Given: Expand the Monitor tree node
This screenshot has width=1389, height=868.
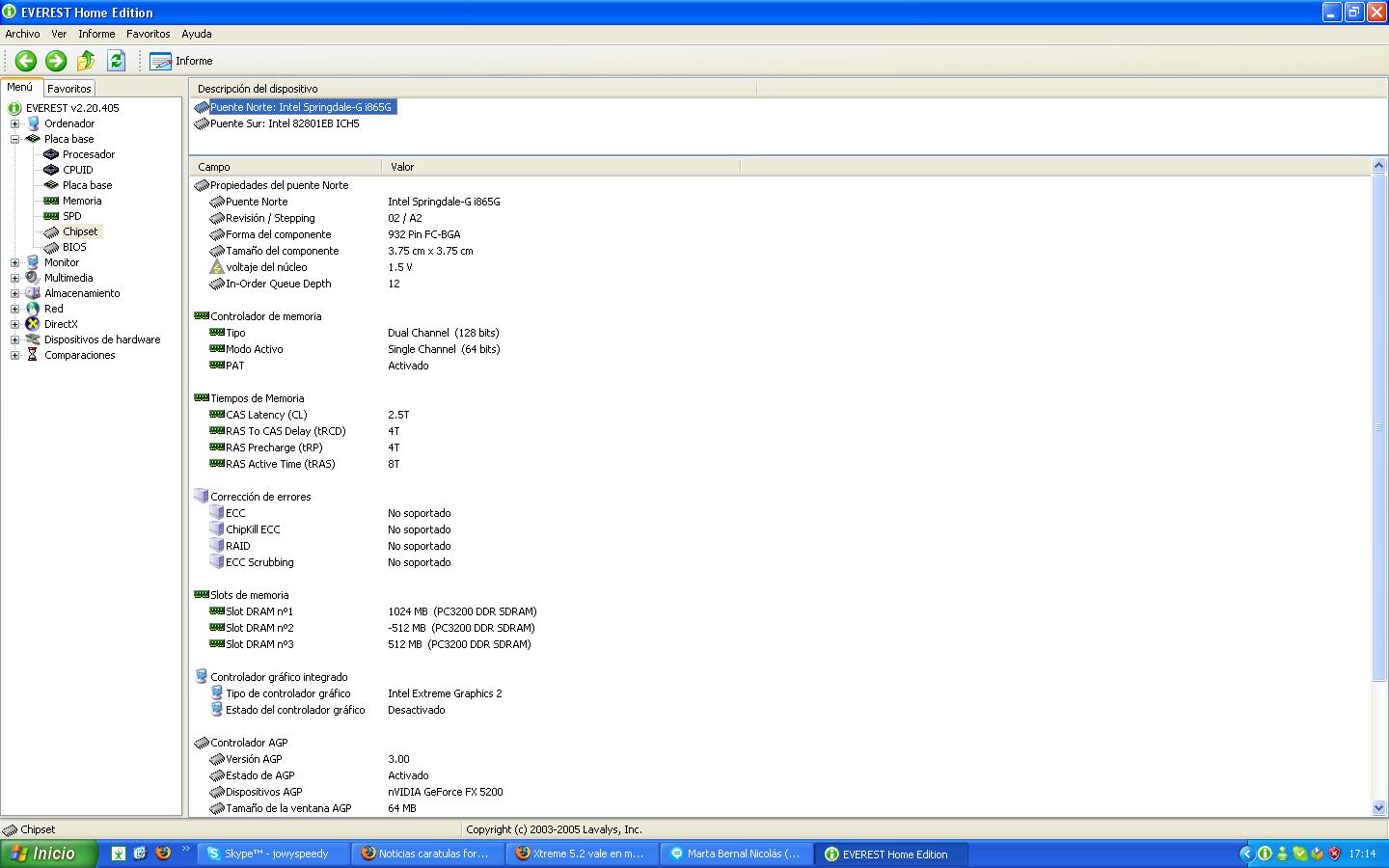Looking at the screenshot, I should 14,262.
